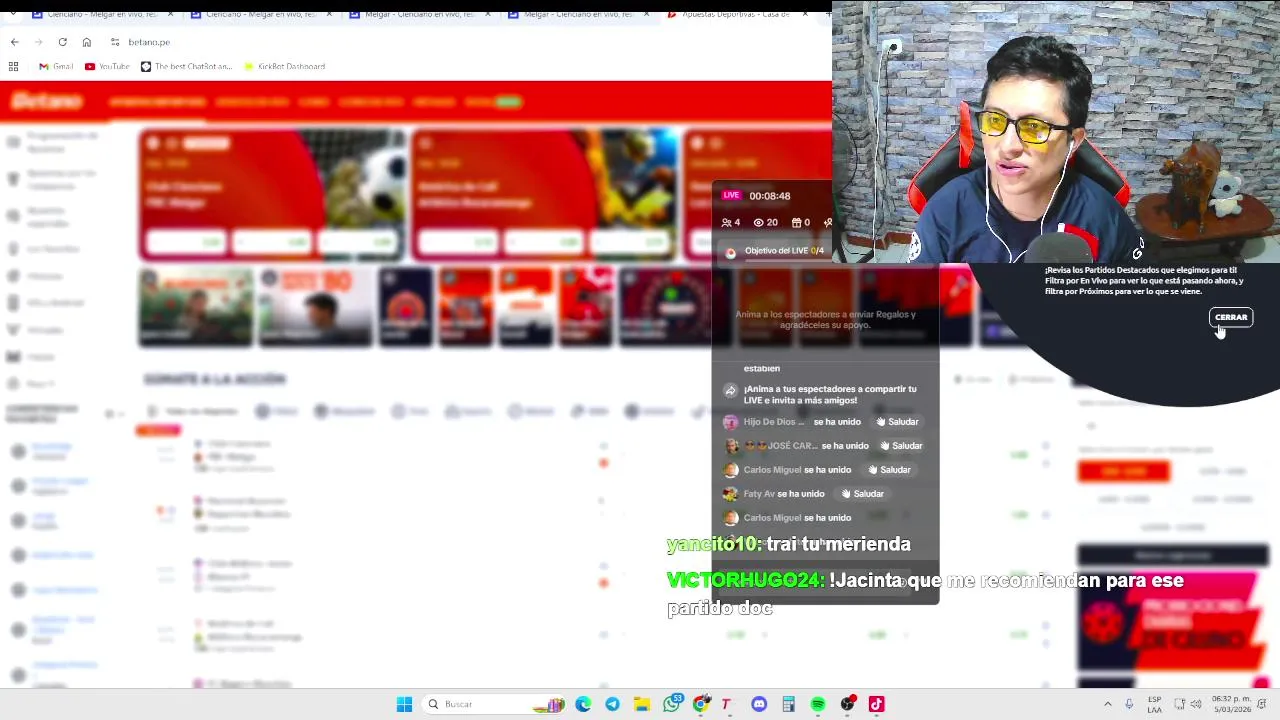This screenshot has height=720, width=1280.
Task: Open the YouTube bookmark
Action: tap(107, 66)
